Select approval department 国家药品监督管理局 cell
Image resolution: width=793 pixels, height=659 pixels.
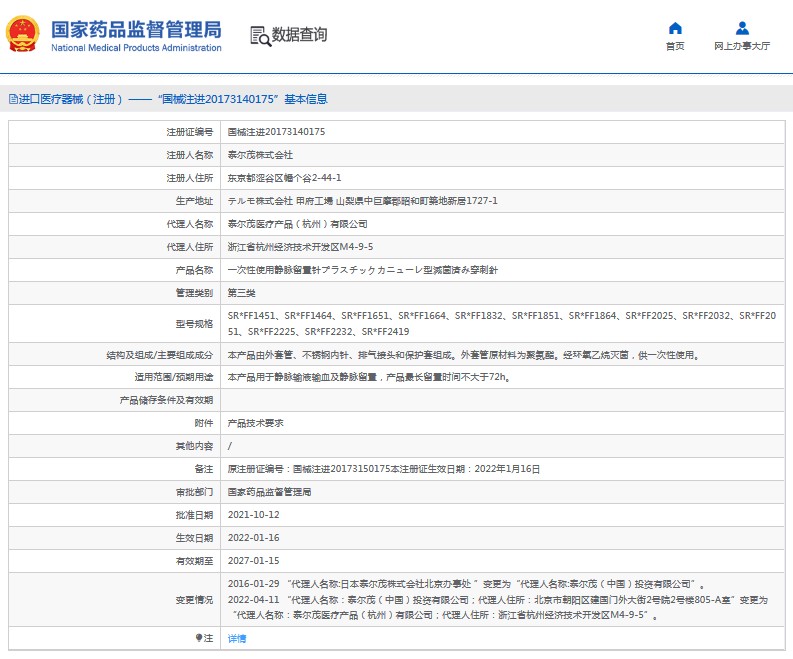pyautogui.click(x=269, y=492)
